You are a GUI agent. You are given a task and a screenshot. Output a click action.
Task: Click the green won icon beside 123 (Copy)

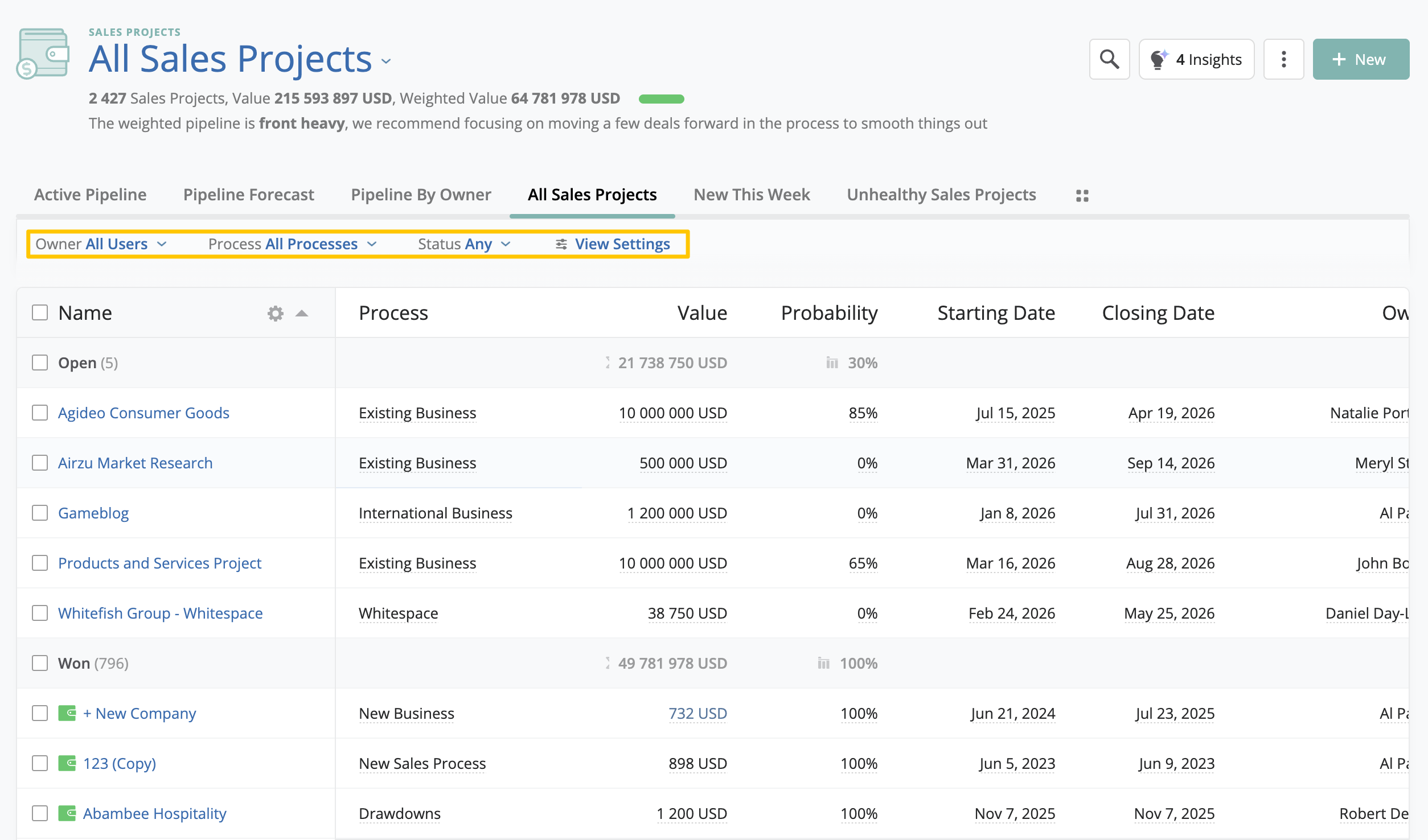[67, 763]
